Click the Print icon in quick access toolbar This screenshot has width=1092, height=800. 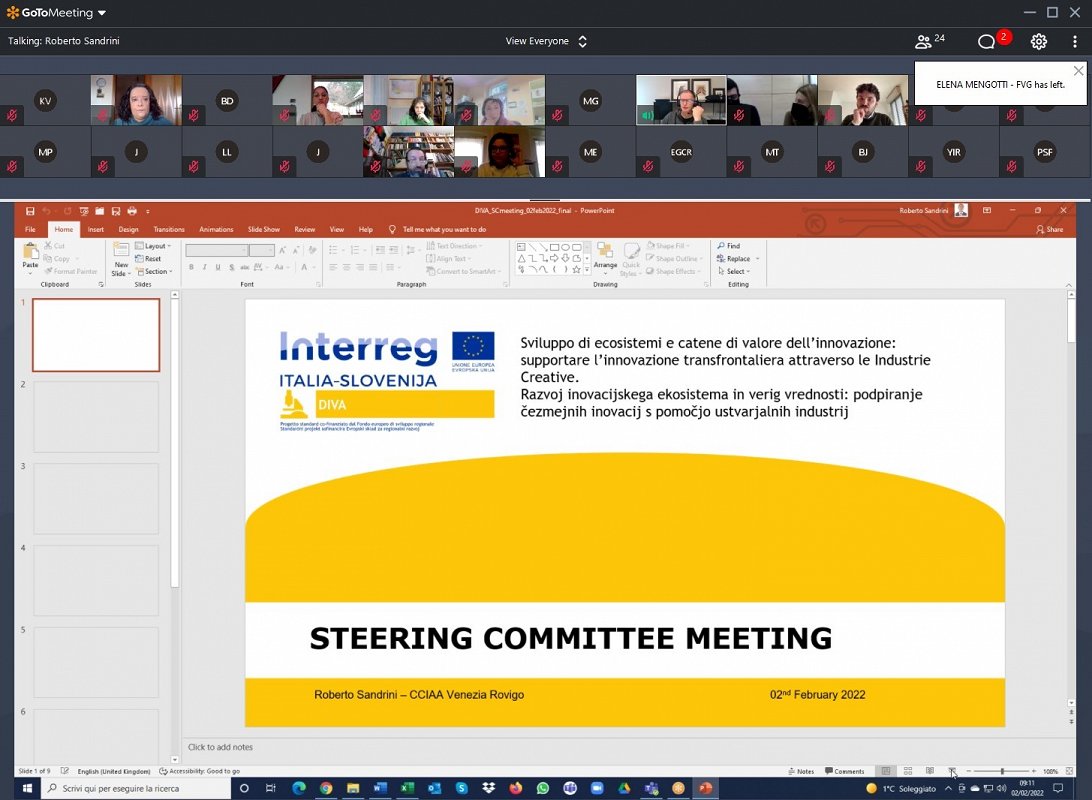click(x=132, y=211)
